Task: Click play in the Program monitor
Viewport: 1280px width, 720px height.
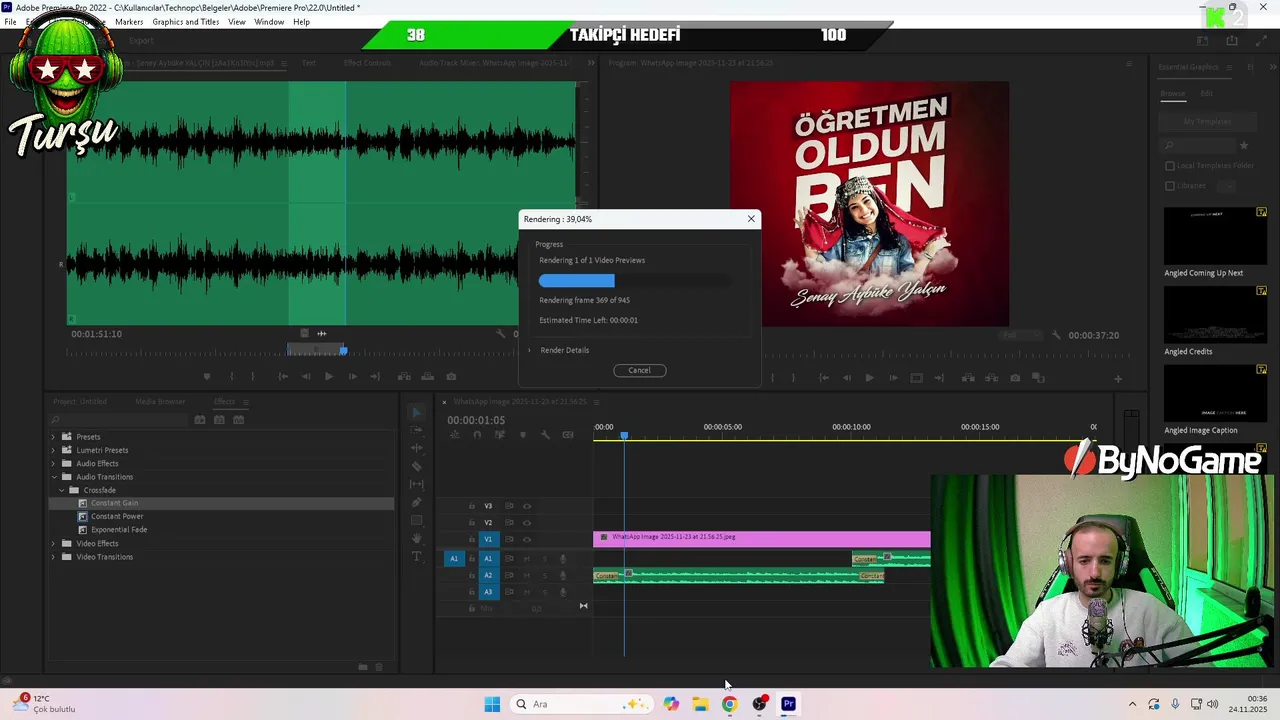Action: pos(869,378)
